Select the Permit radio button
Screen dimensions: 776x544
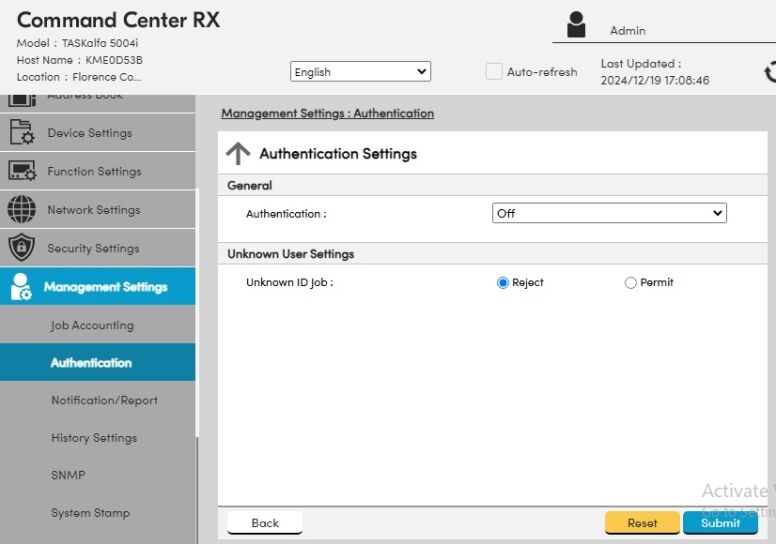point(630,283)
